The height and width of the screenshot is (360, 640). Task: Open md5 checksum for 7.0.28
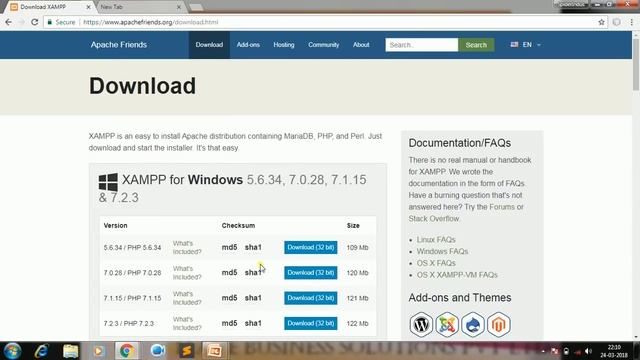[229, 273]
